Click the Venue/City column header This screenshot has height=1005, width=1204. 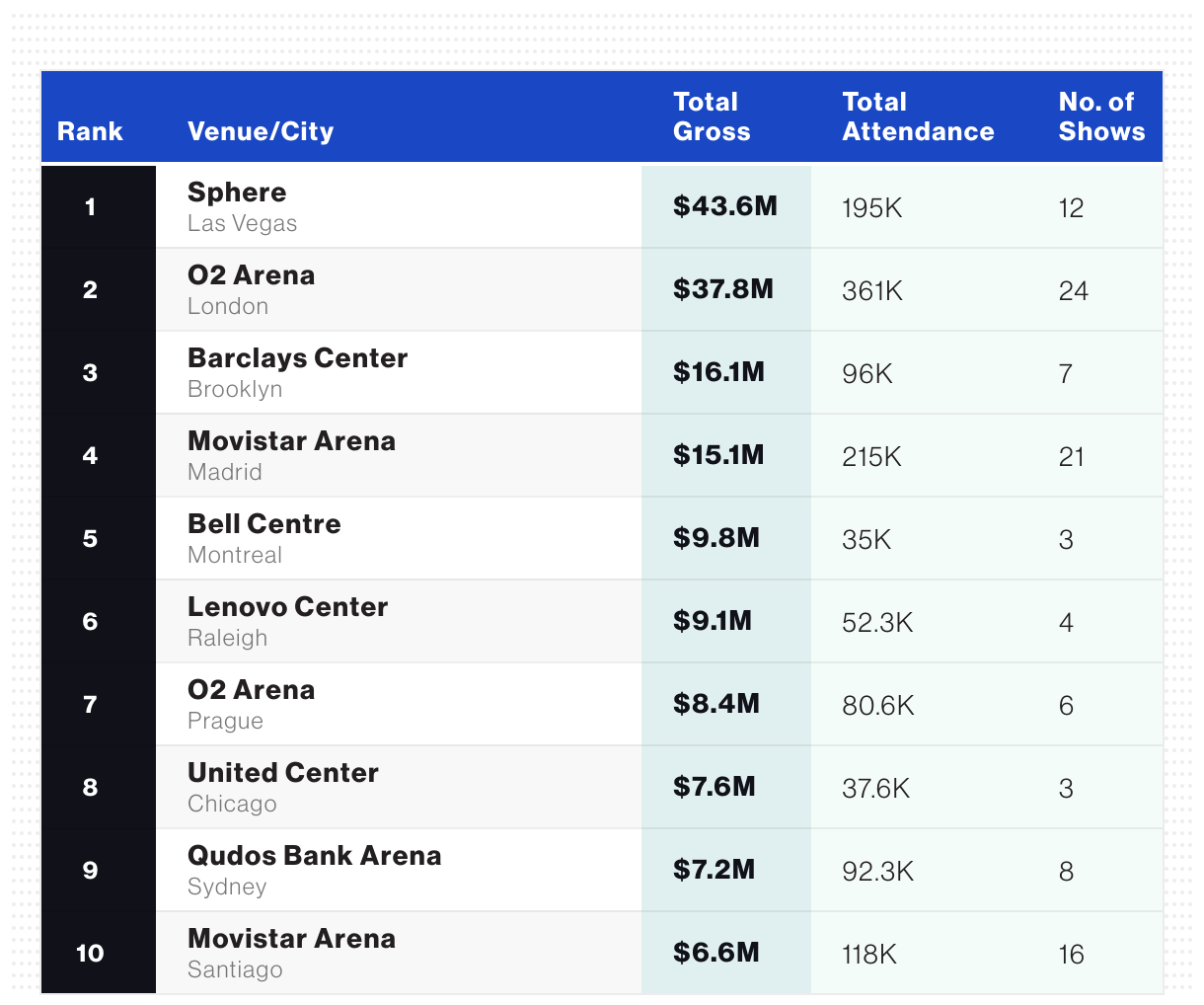(261, 131)
